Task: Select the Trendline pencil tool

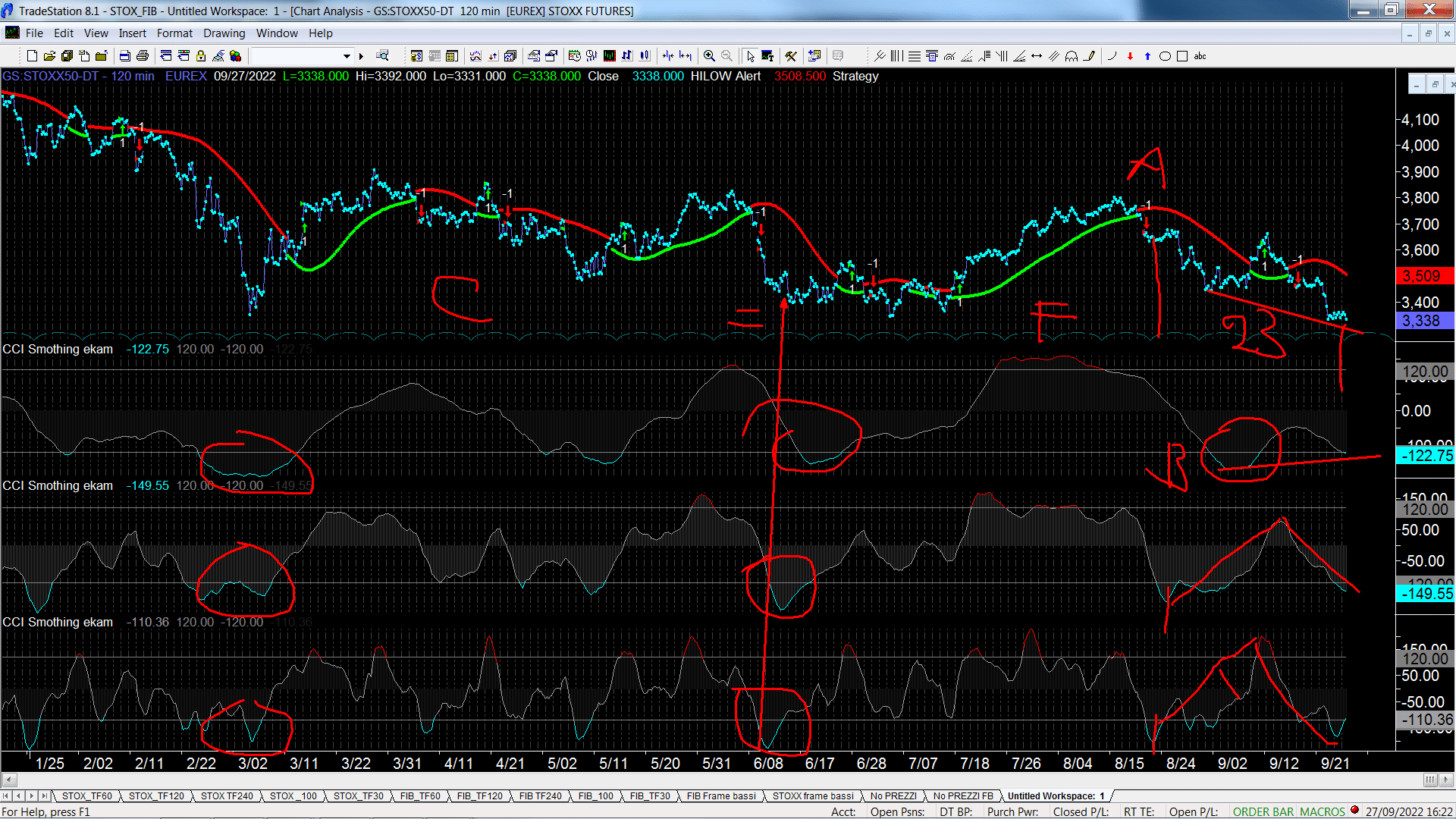Action: [1089, 56]
